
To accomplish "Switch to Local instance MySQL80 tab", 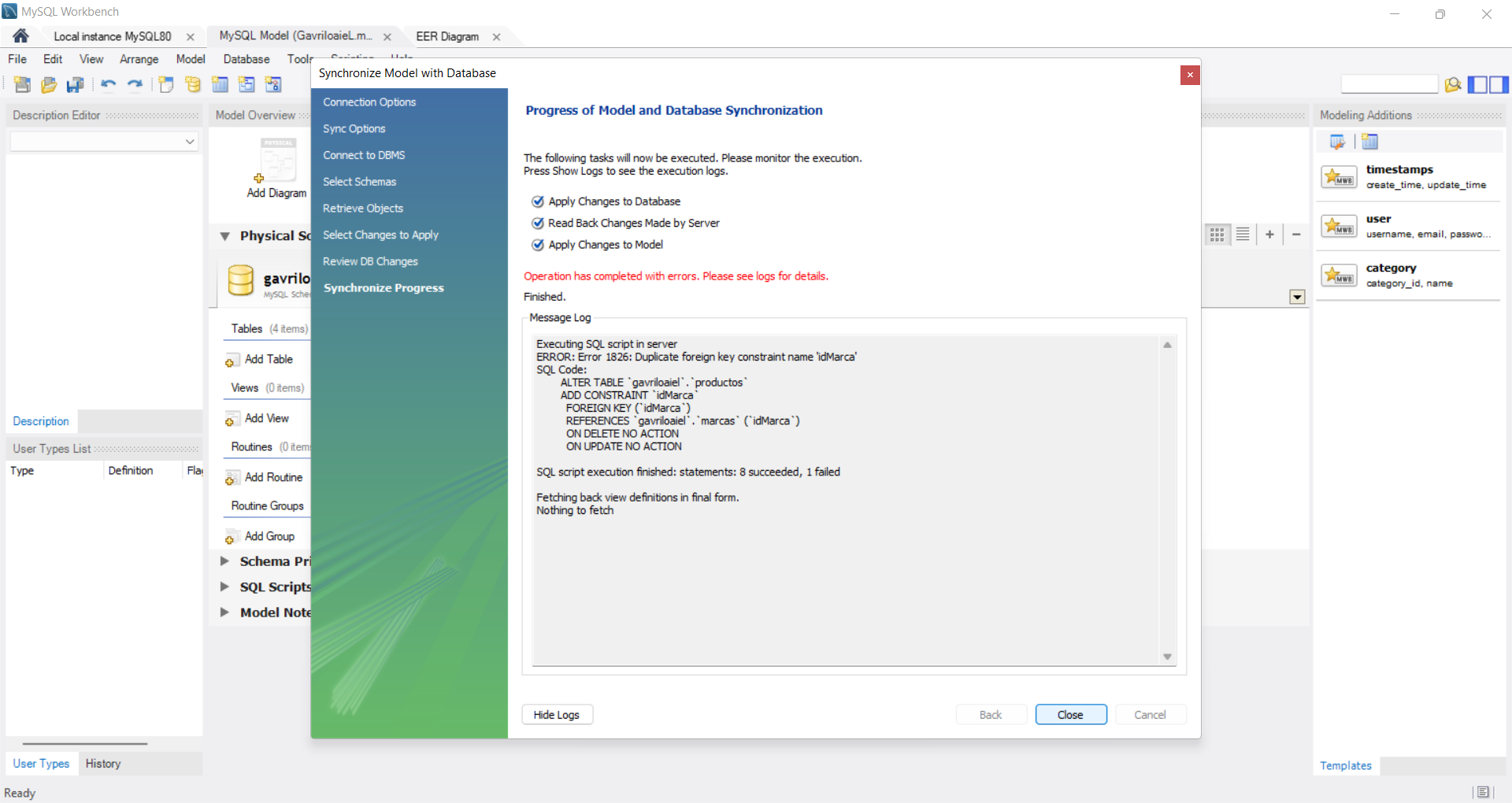I will 113,36.
